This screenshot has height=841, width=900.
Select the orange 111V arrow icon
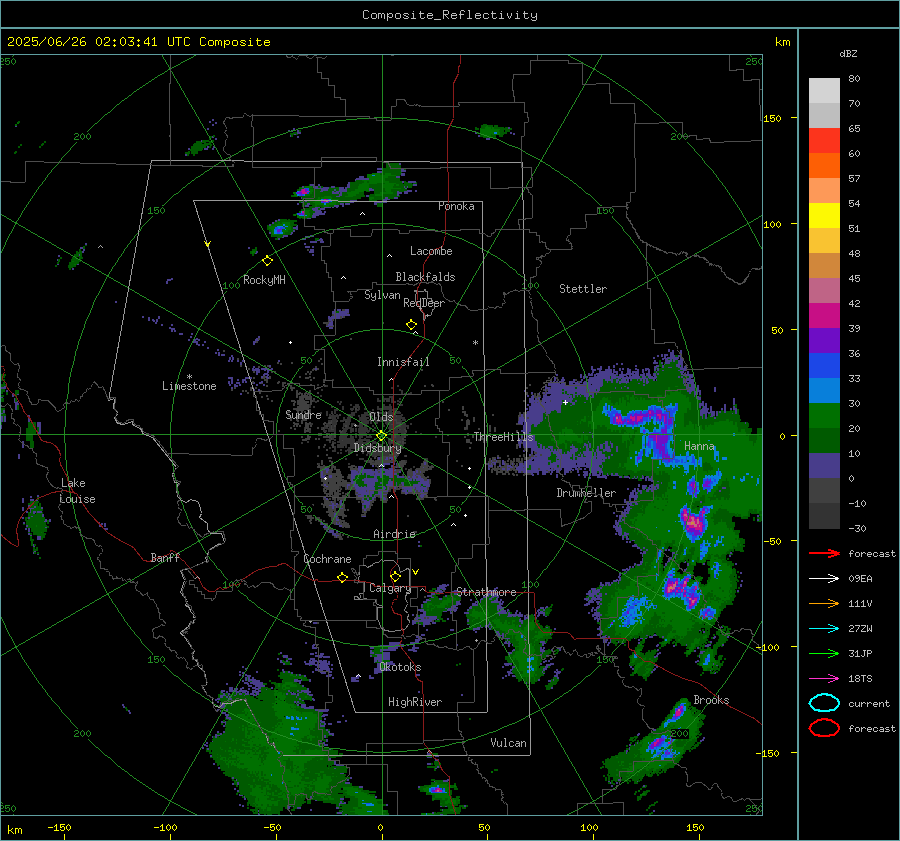tap(824, 603)
